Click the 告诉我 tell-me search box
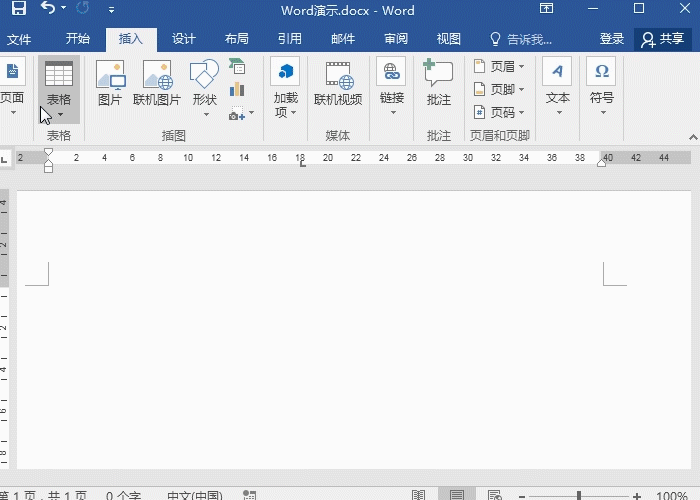700x500 pixels. pyautogui.click(x=521, y=39)
